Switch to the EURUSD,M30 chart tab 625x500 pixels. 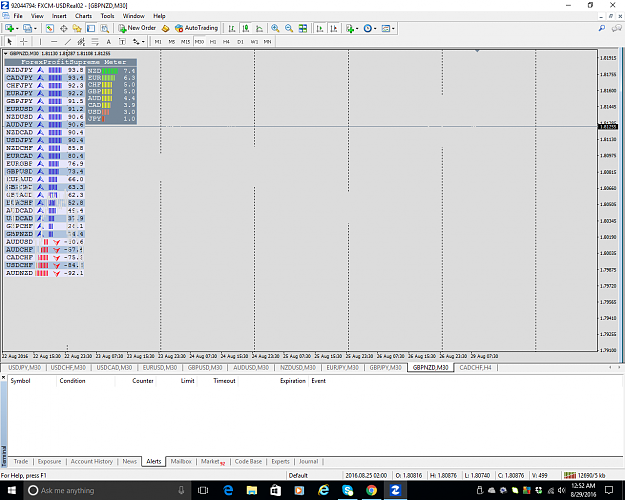(x=159, y=368)
